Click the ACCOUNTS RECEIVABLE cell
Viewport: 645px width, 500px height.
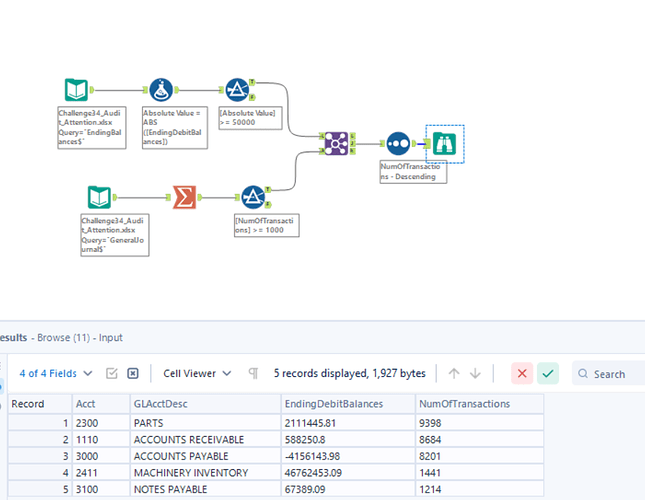click(205, 440)
